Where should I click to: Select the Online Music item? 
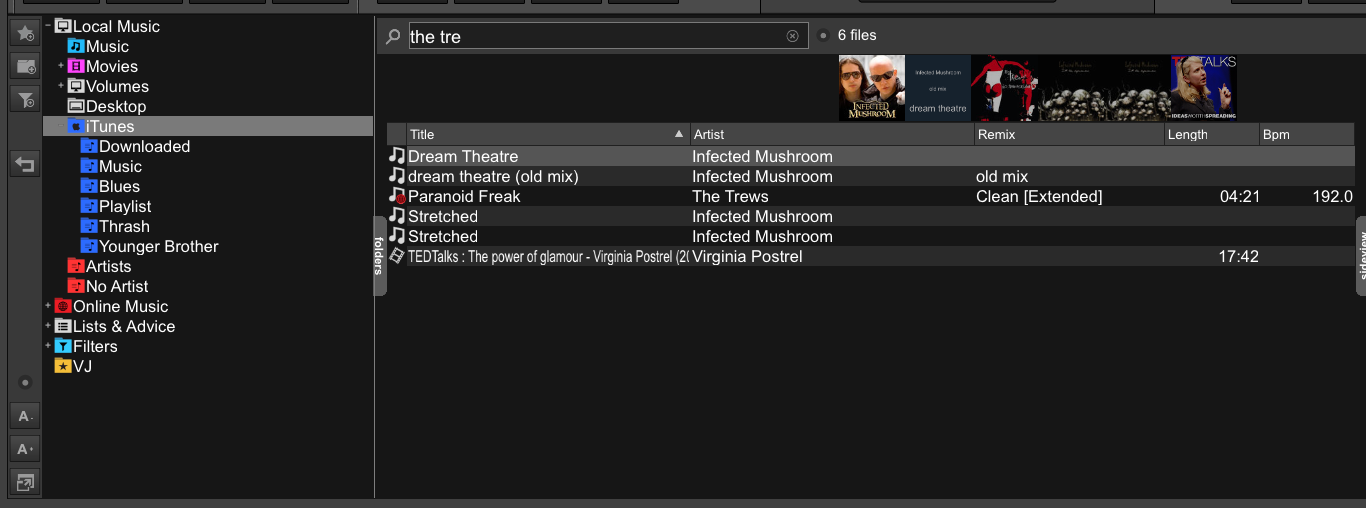tap(111, 306)
